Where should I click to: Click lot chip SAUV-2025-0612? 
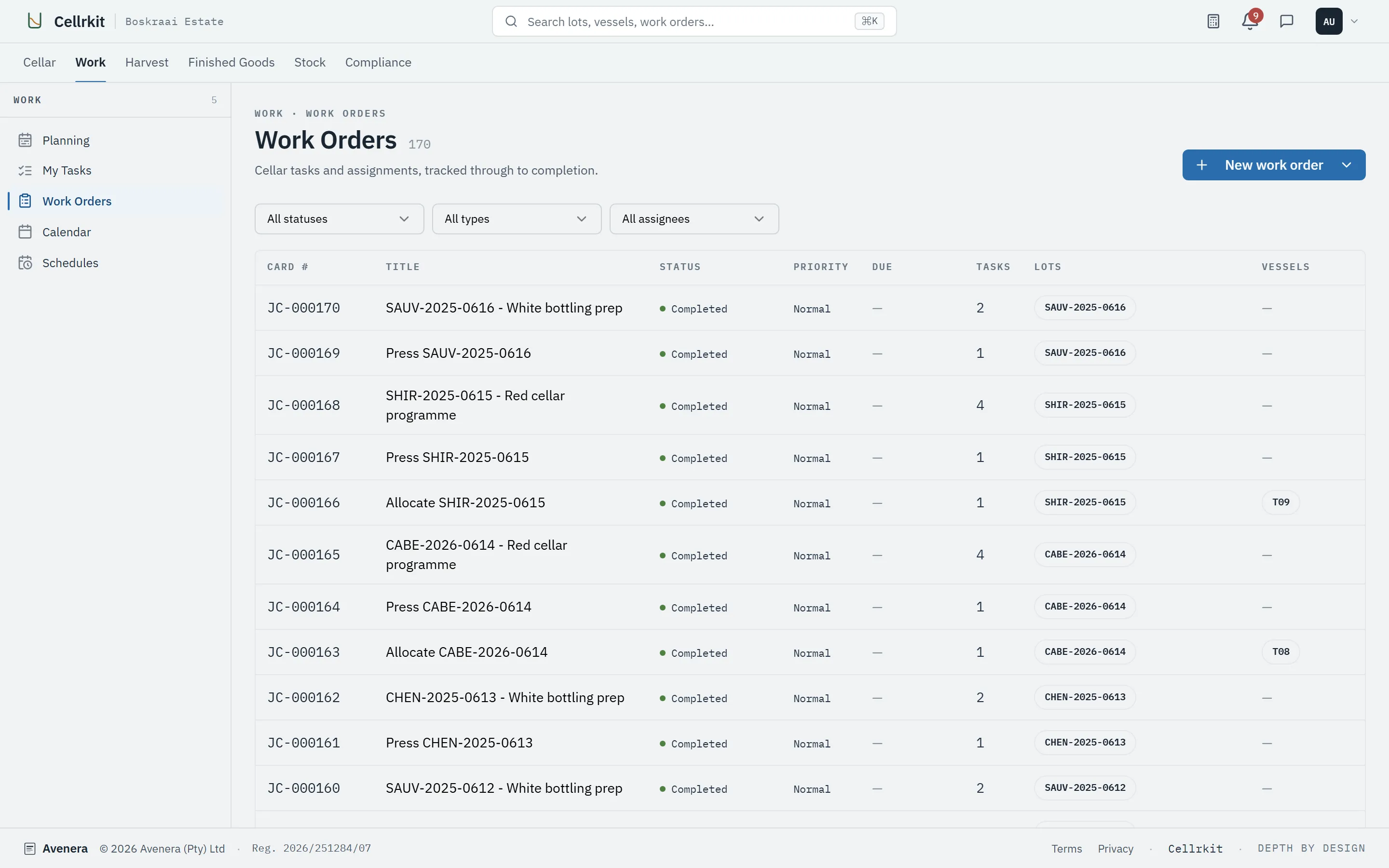click(x=1085, y=787)
